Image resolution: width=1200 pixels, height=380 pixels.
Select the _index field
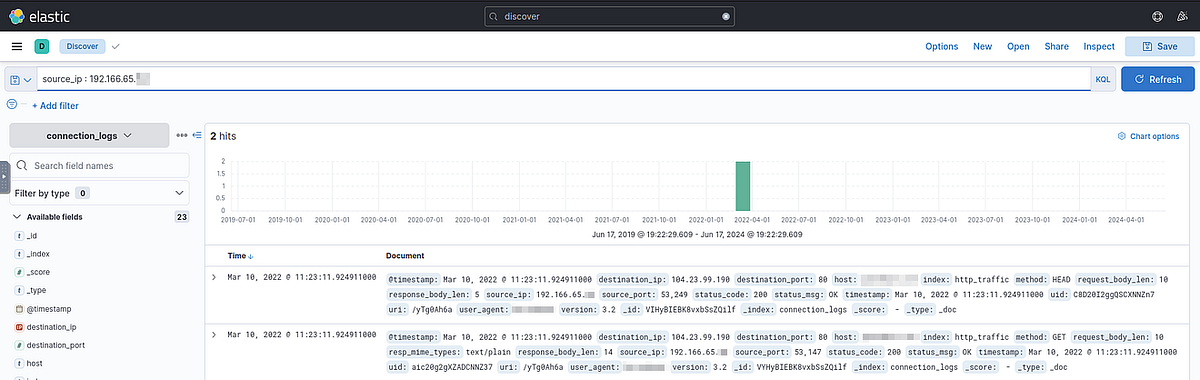tap(39, 254)
